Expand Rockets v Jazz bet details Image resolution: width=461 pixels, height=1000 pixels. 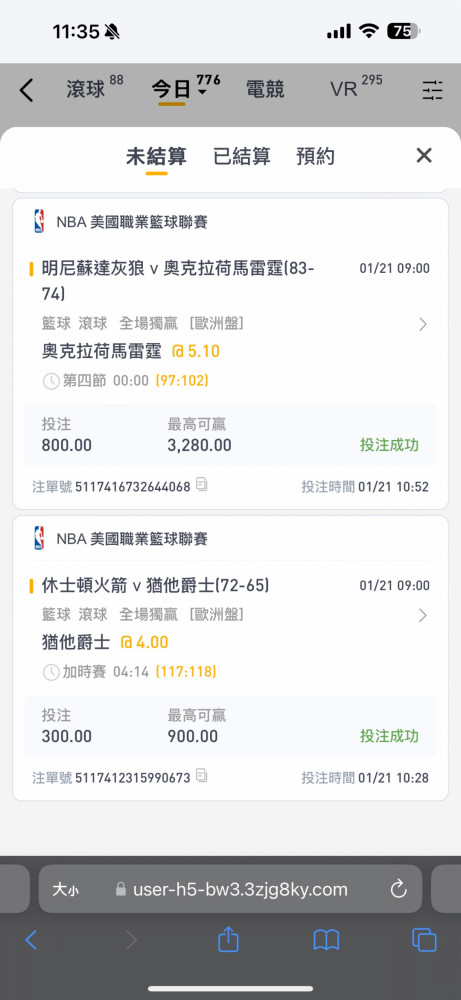coord(422,615)
